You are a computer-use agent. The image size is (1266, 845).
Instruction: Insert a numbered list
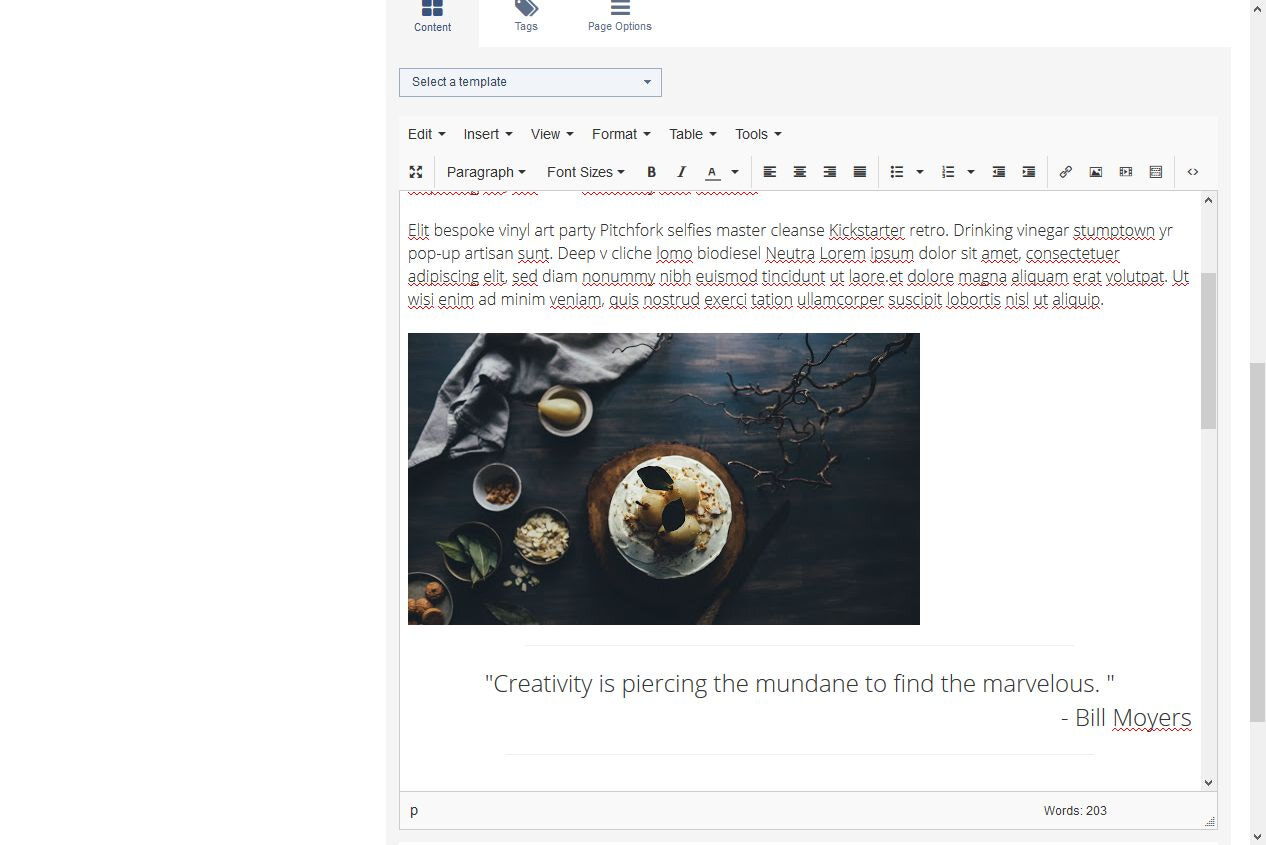948,172
